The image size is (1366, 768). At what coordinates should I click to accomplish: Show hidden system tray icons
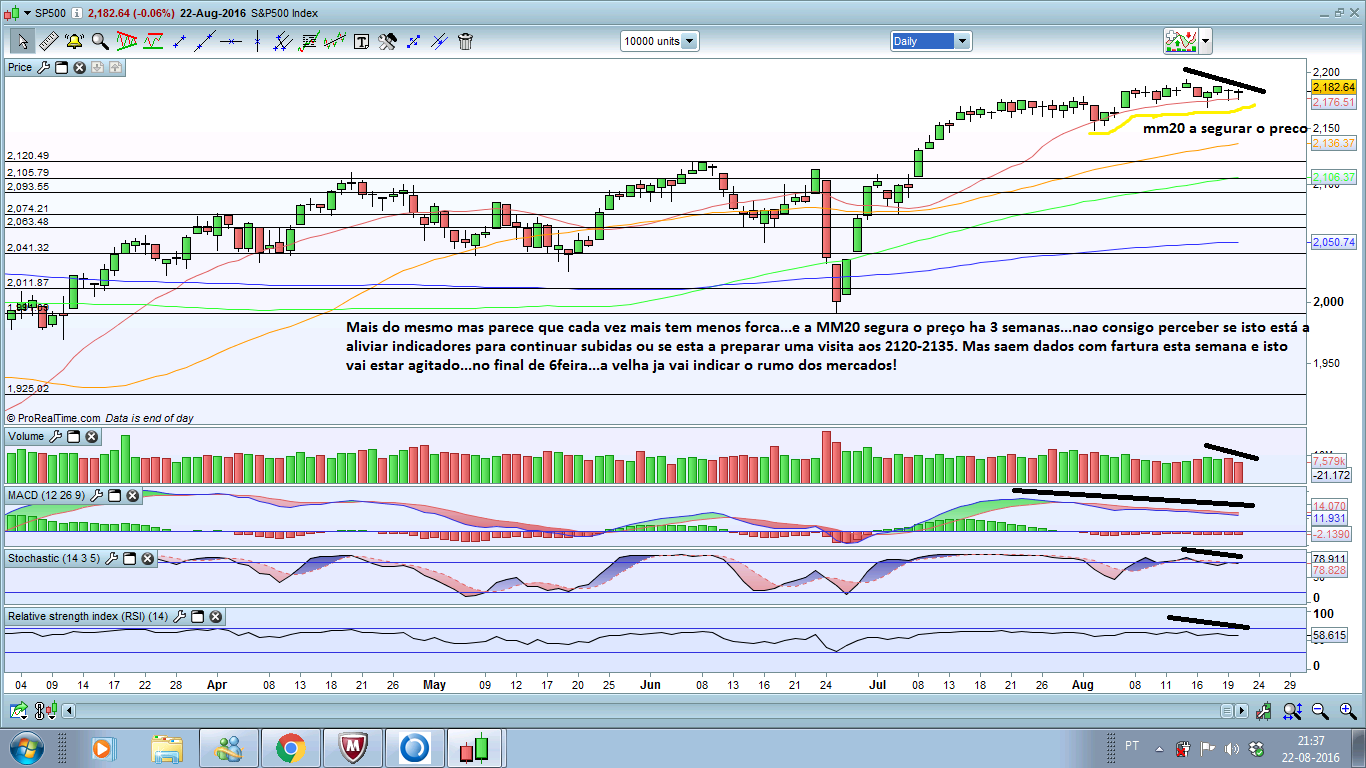[x=1159, y=748]
